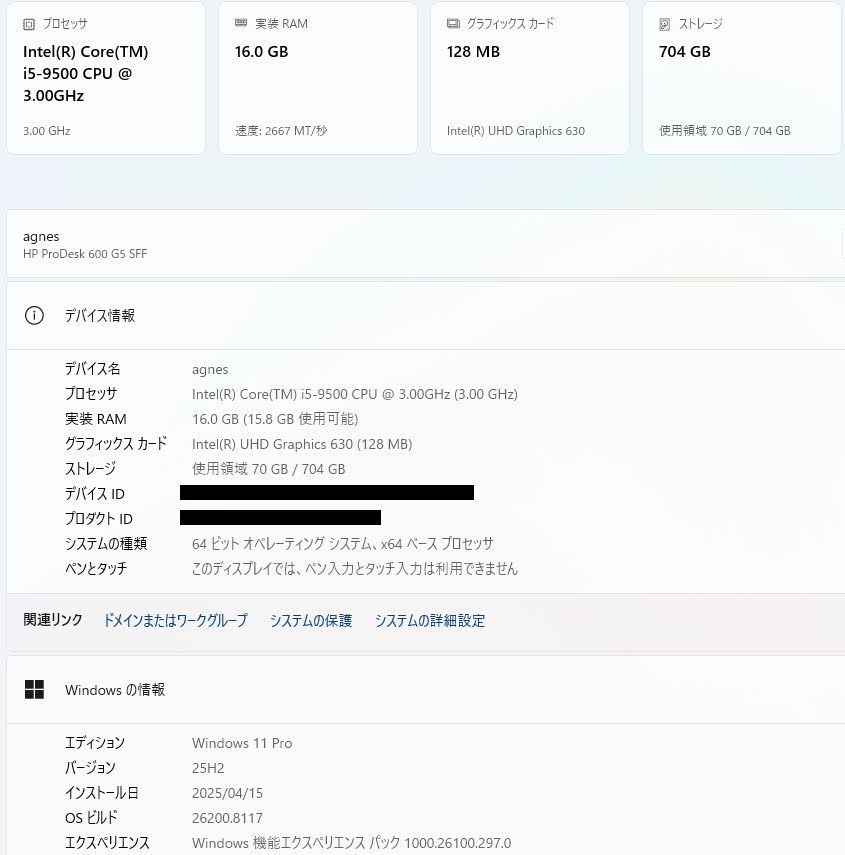
Task: Click the デバイス ID label
Action: tap(95, 493)
